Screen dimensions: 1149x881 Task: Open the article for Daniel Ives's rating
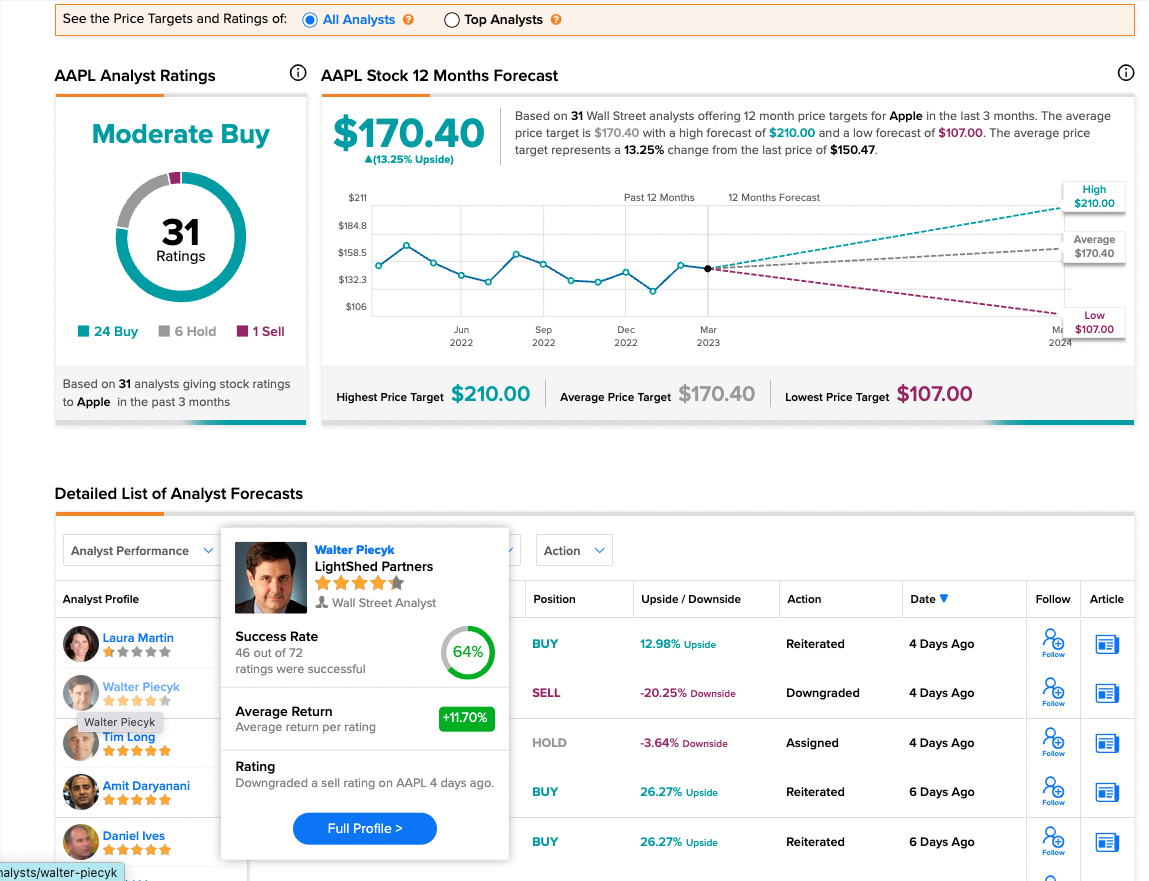[1106, 842]
